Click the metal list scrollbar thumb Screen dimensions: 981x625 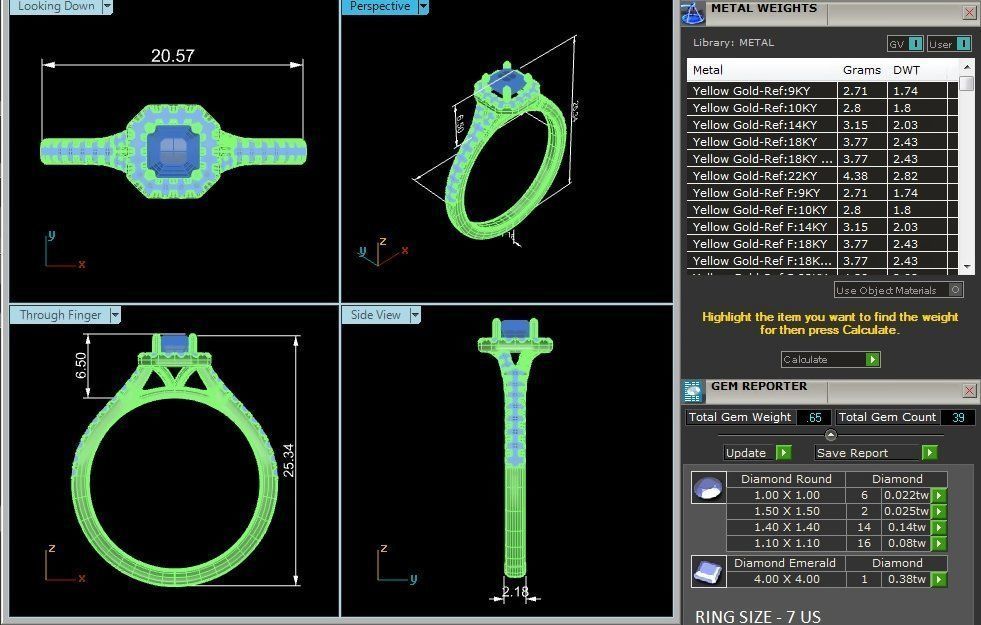[967, 83]
